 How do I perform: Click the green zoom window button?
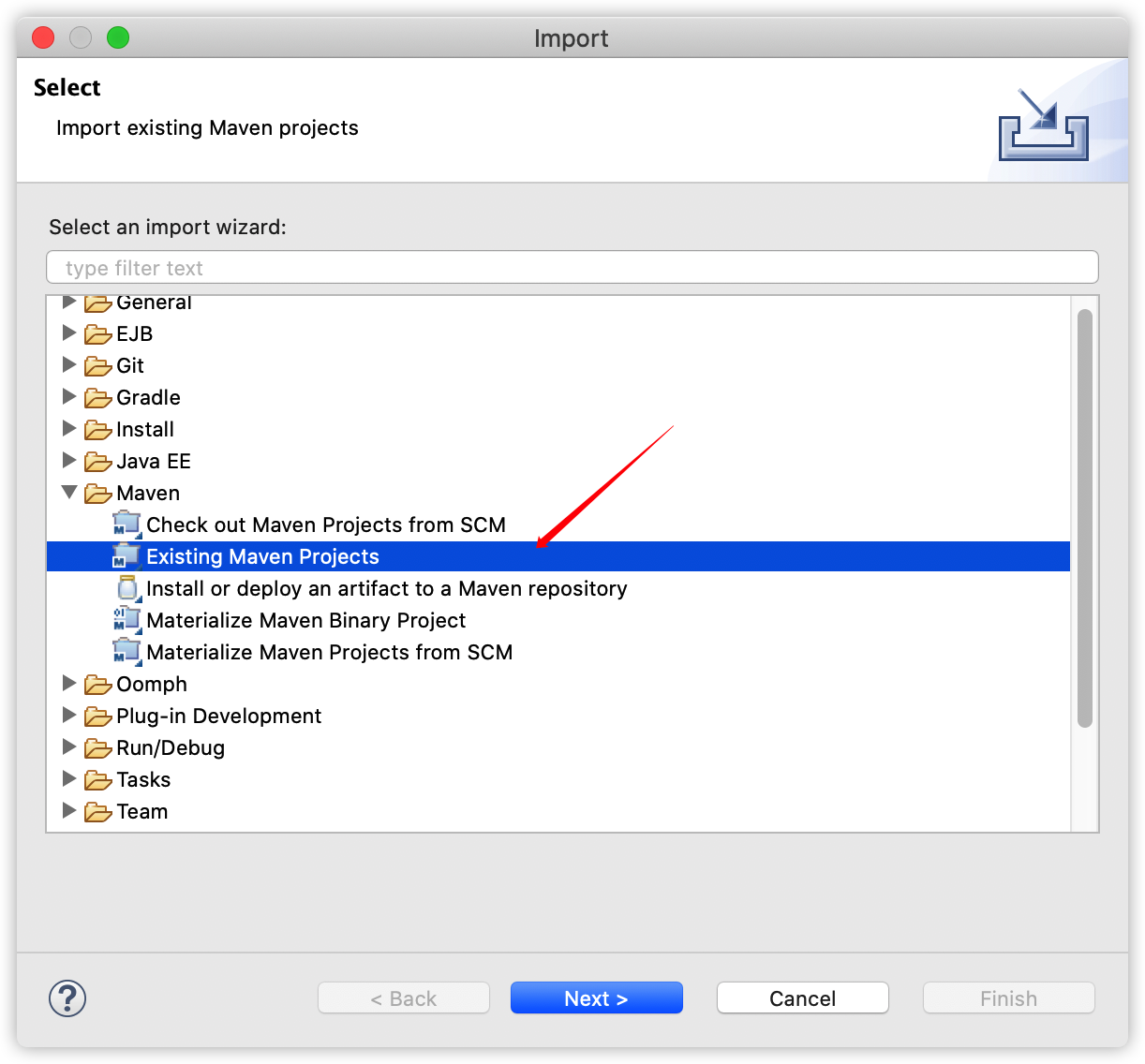click(118, 37)
